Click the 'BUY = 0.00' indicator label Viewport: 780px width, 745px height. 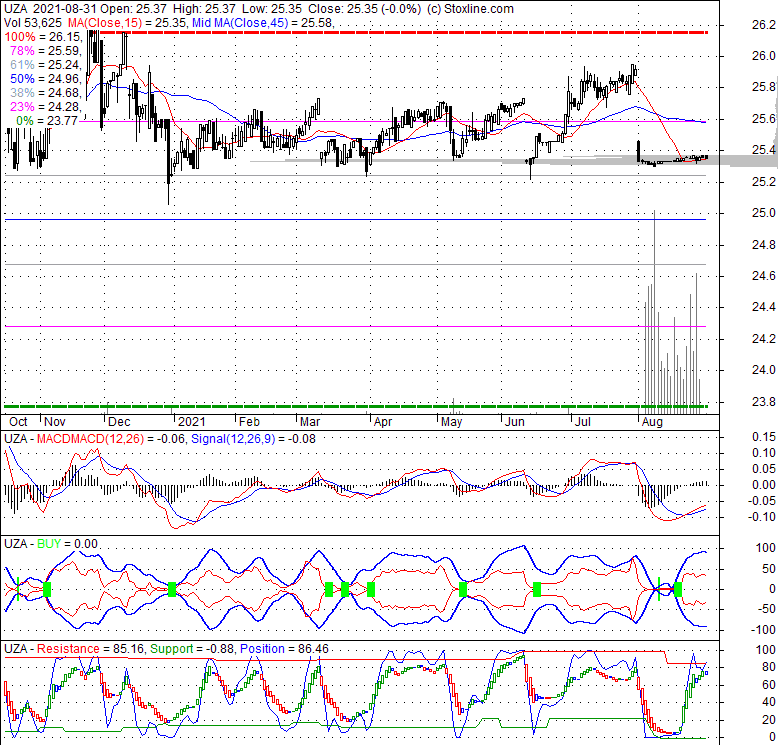pyautogui.click(x=67, y=544)
